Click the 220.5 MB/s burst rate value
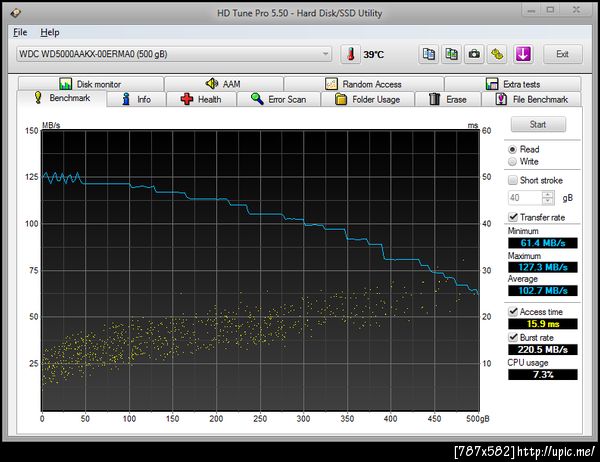 tap(543, 349)
